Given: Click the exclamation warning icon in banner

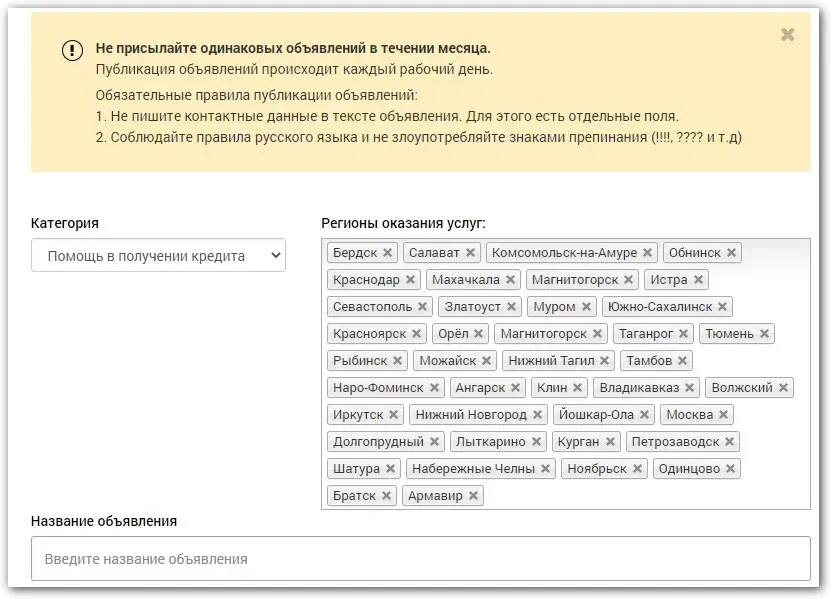Looking at the screenshot, I should [72, 50].
